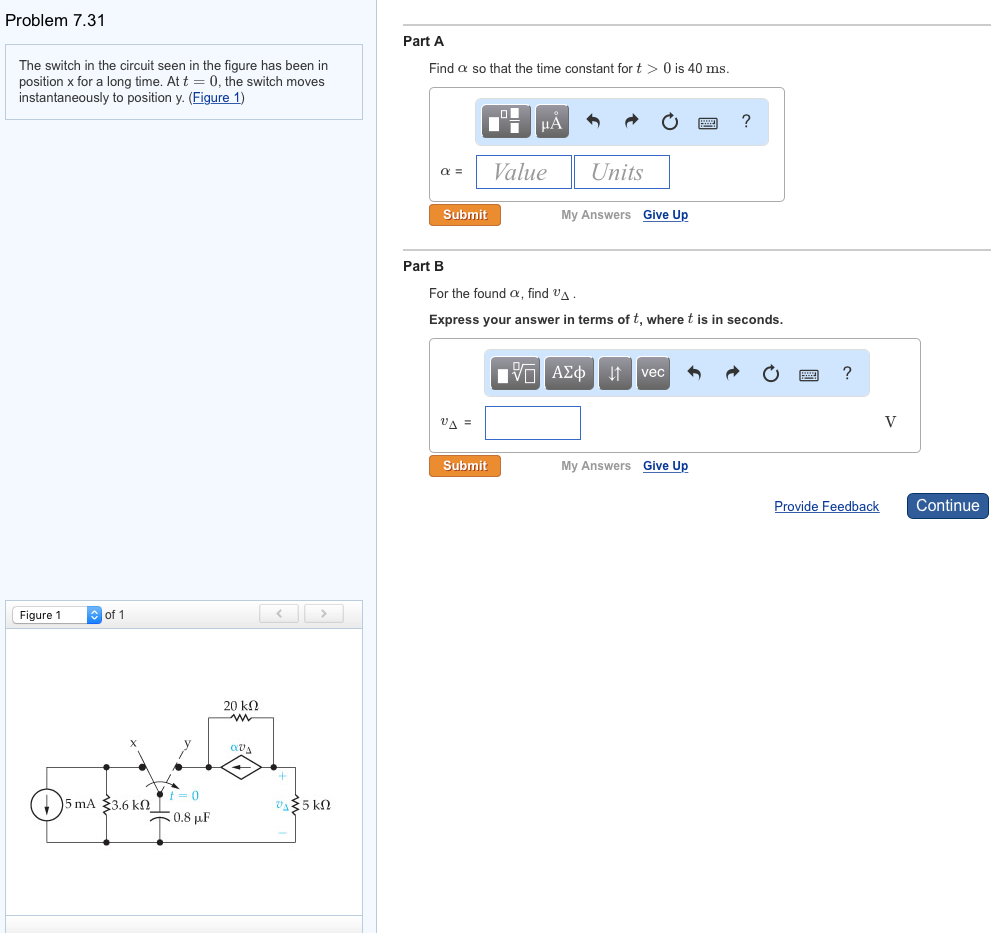This screenshot has width=1001, height=933.
Task: Go to the next figure with the right arrow
Action: coord(324,613)
